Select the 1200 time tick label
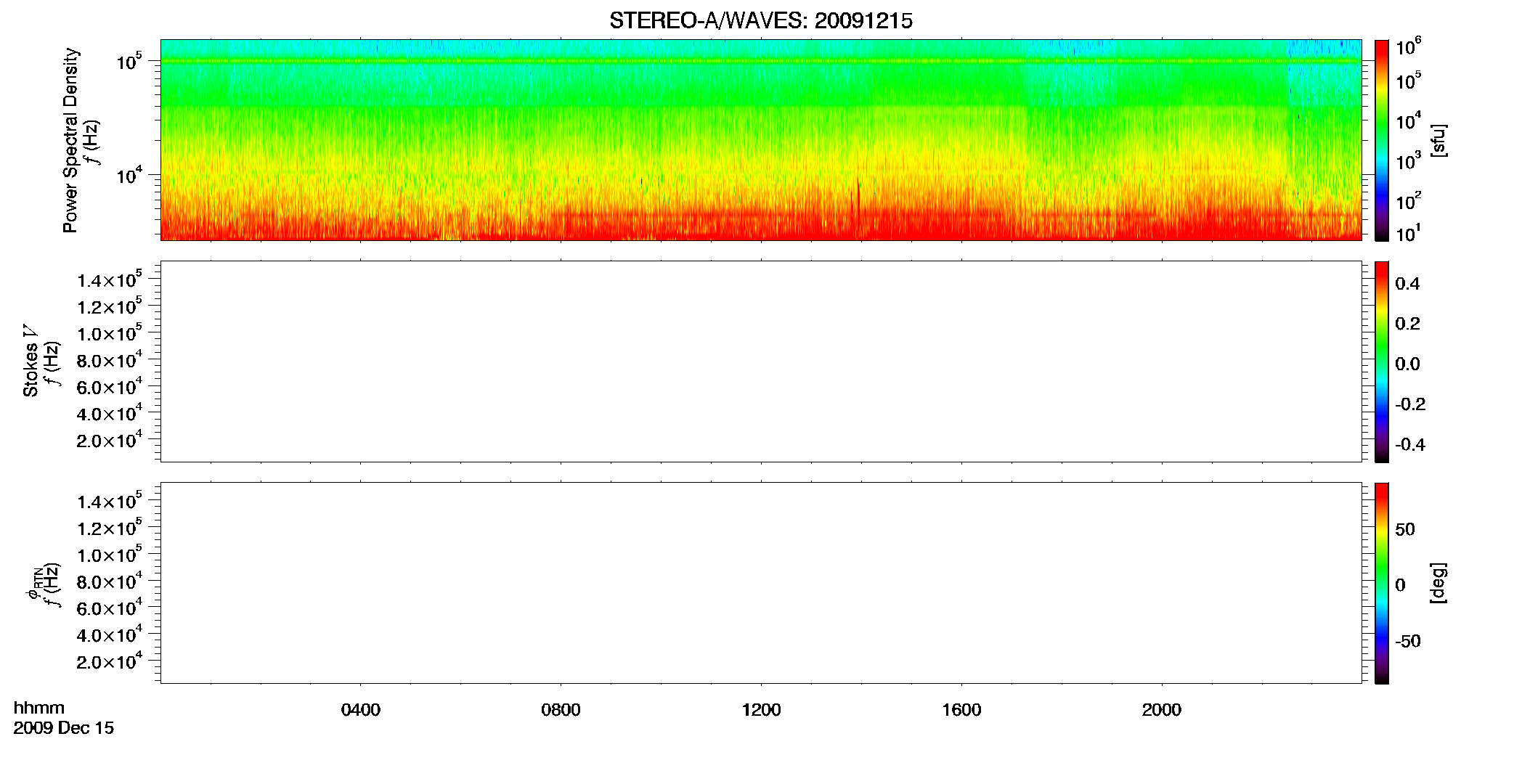 (x=761, y=710)
